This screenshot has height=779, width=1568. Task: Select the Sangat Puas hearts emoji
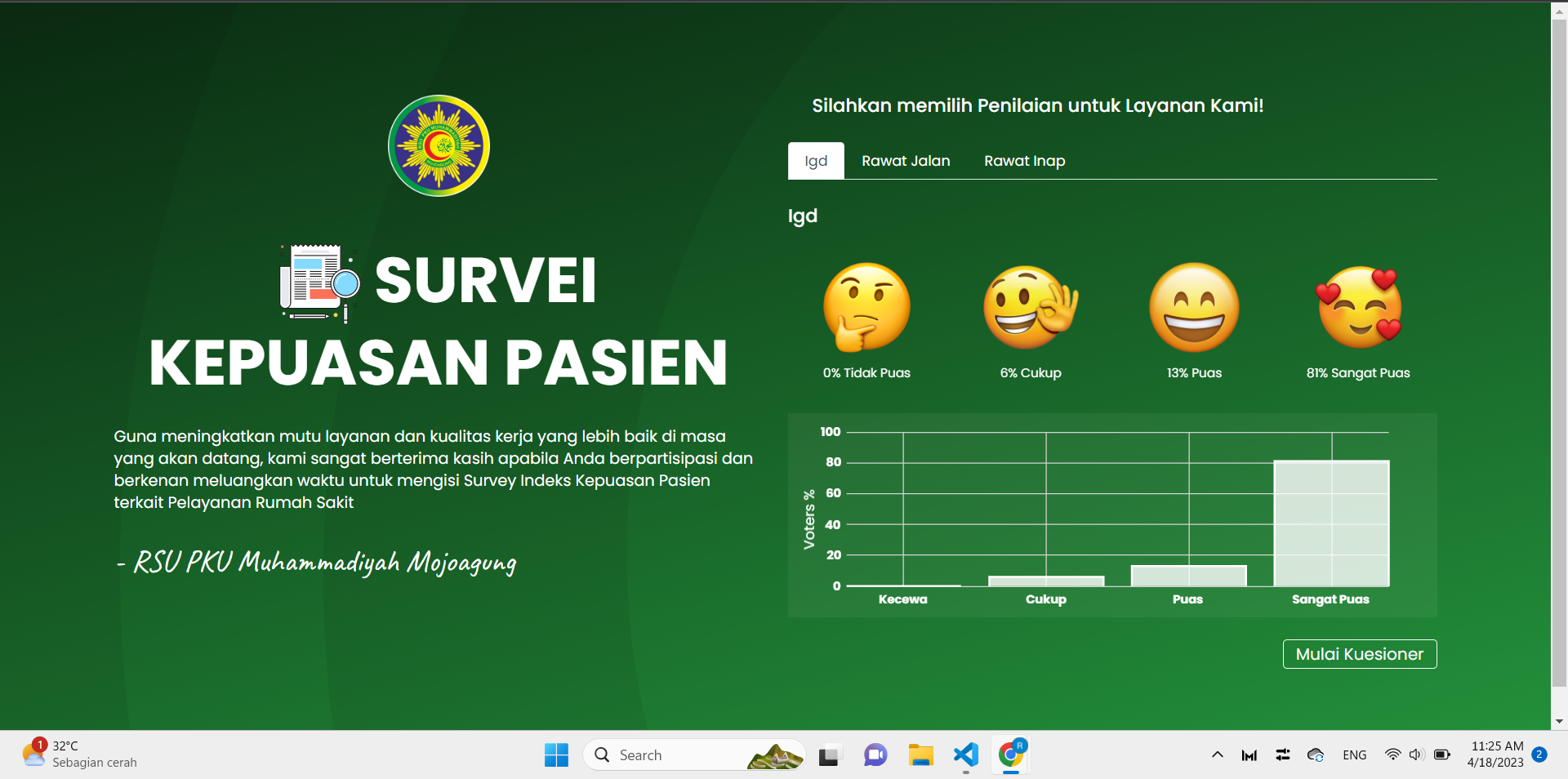(x=1359, y=307)
